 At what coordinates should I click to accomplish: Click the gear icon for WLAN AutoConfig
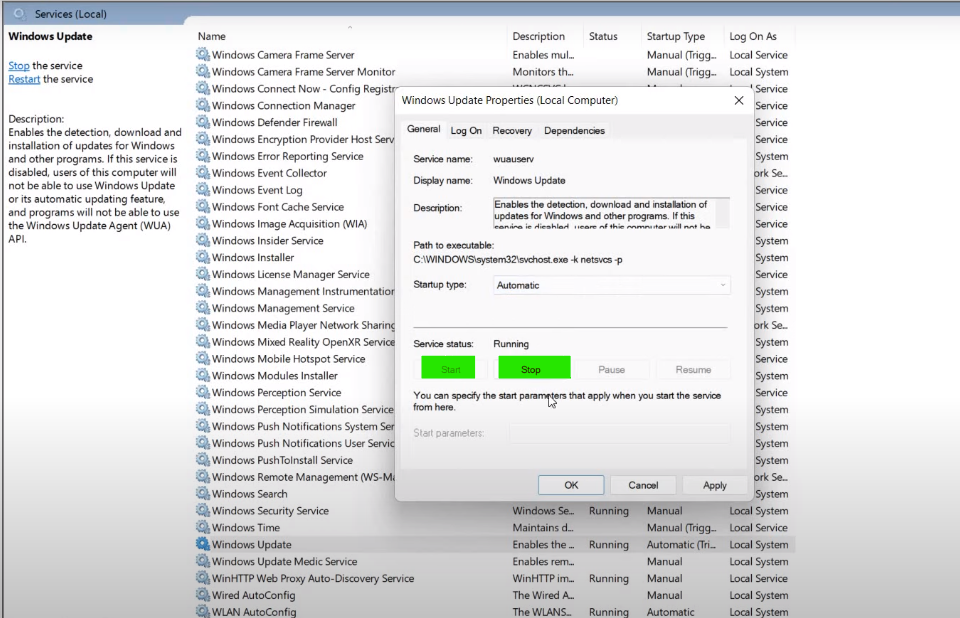202,611
